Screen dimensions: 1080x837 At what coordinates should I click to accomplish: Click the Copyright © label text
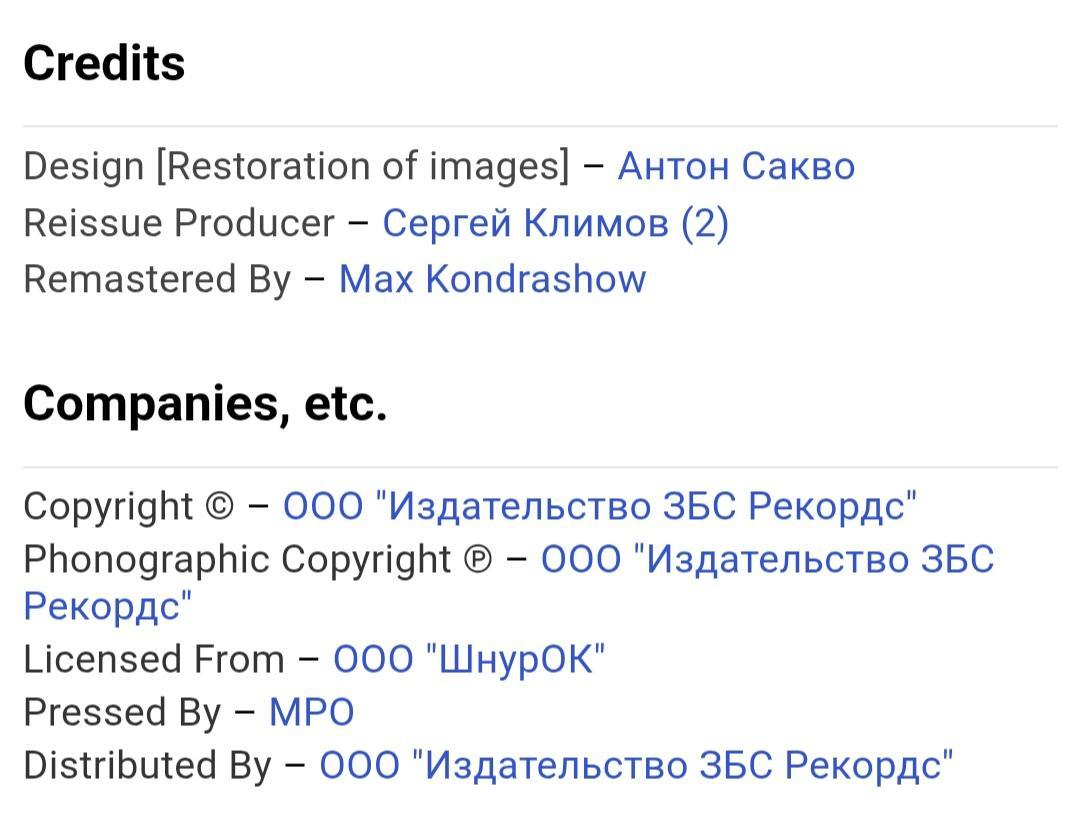click(x=129, y=507)
